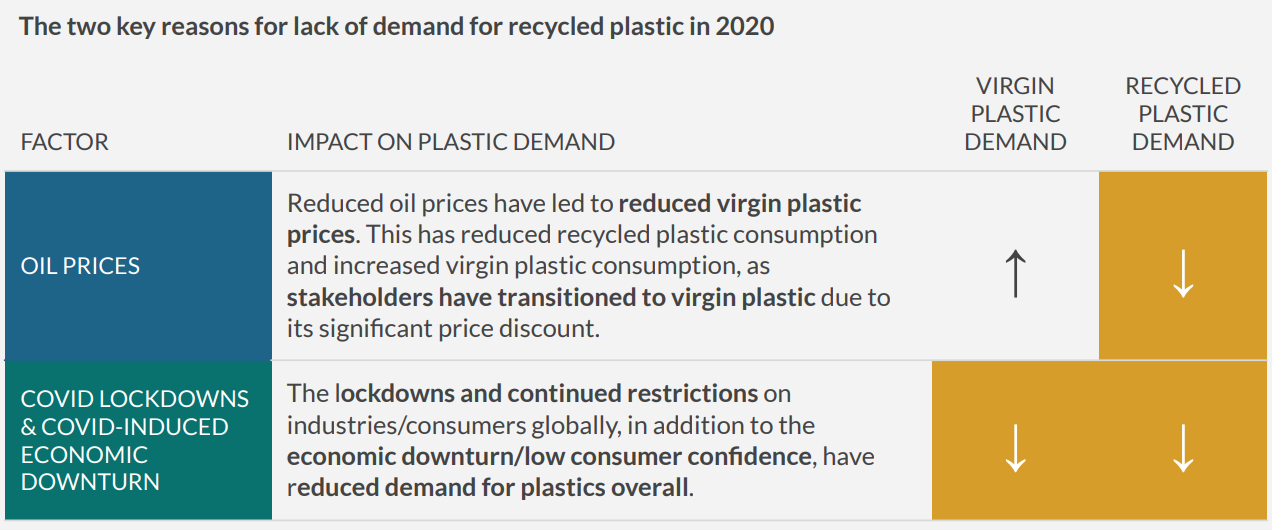Click the IMPACT ON PLASTIC DEMAND header
The height and width of the screenshot is (530, 1272).
click(x=451, y=142)
